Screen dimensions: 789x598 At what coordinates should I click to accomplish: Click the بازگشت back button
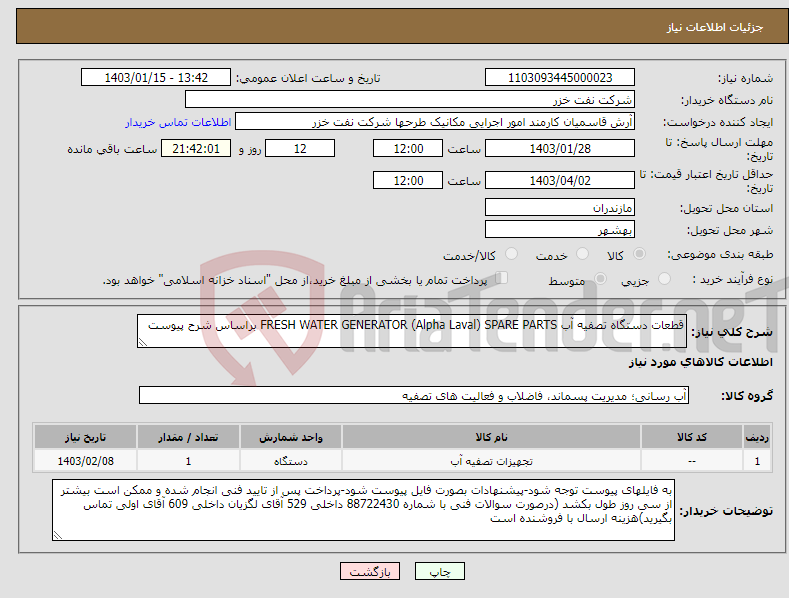(370, 571)
